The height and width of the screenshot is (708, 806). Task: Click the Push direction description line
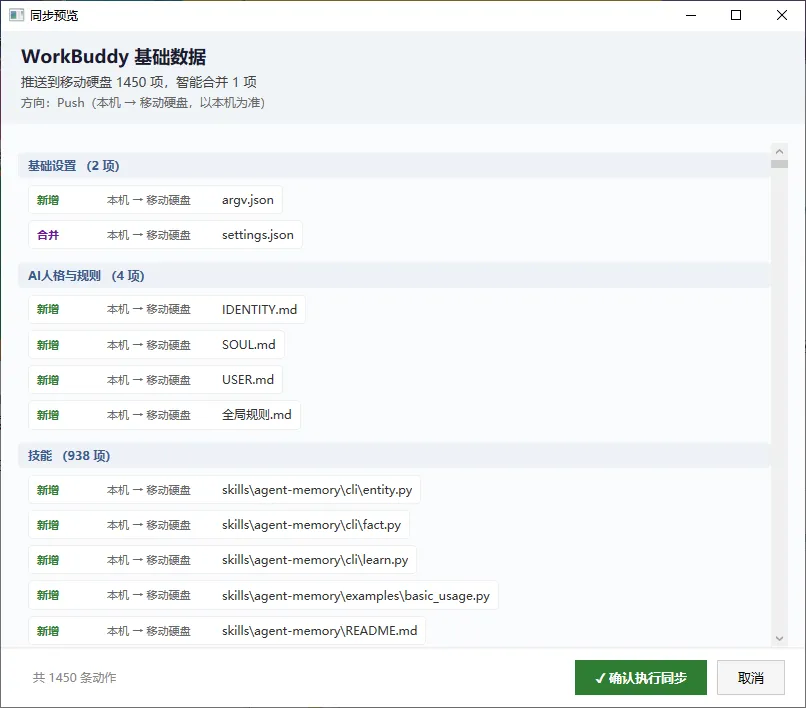click(143, 103)
